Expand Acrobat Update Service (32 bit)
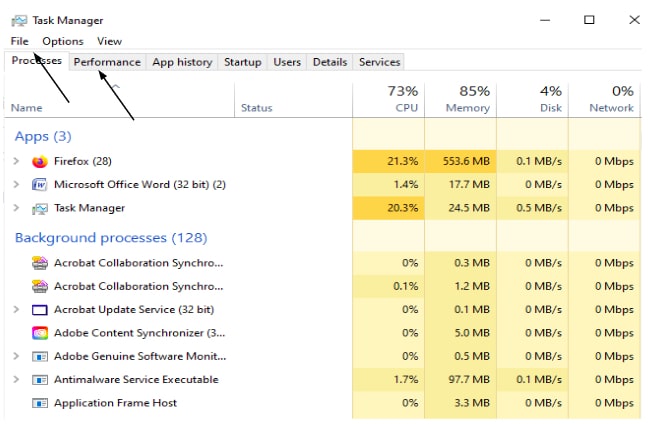This screenshot has width=648, height=424. coord(16,309)
